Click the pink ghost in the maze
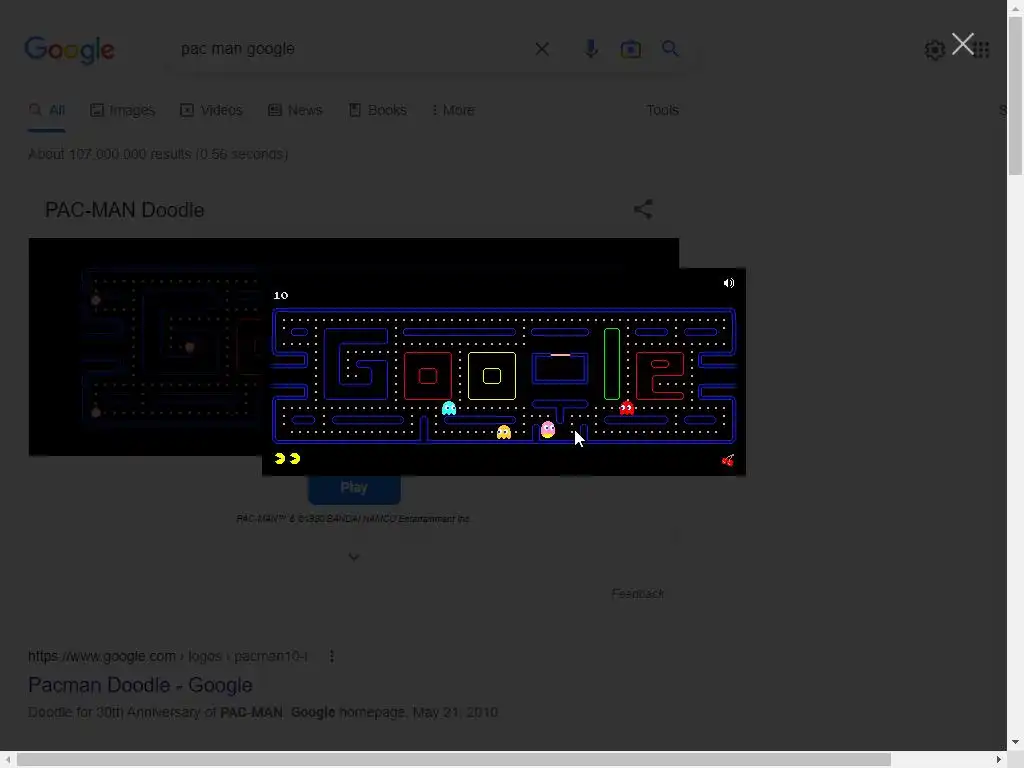Image resolution: width=1024 pixels, height=768 pixels. point(548,429)
